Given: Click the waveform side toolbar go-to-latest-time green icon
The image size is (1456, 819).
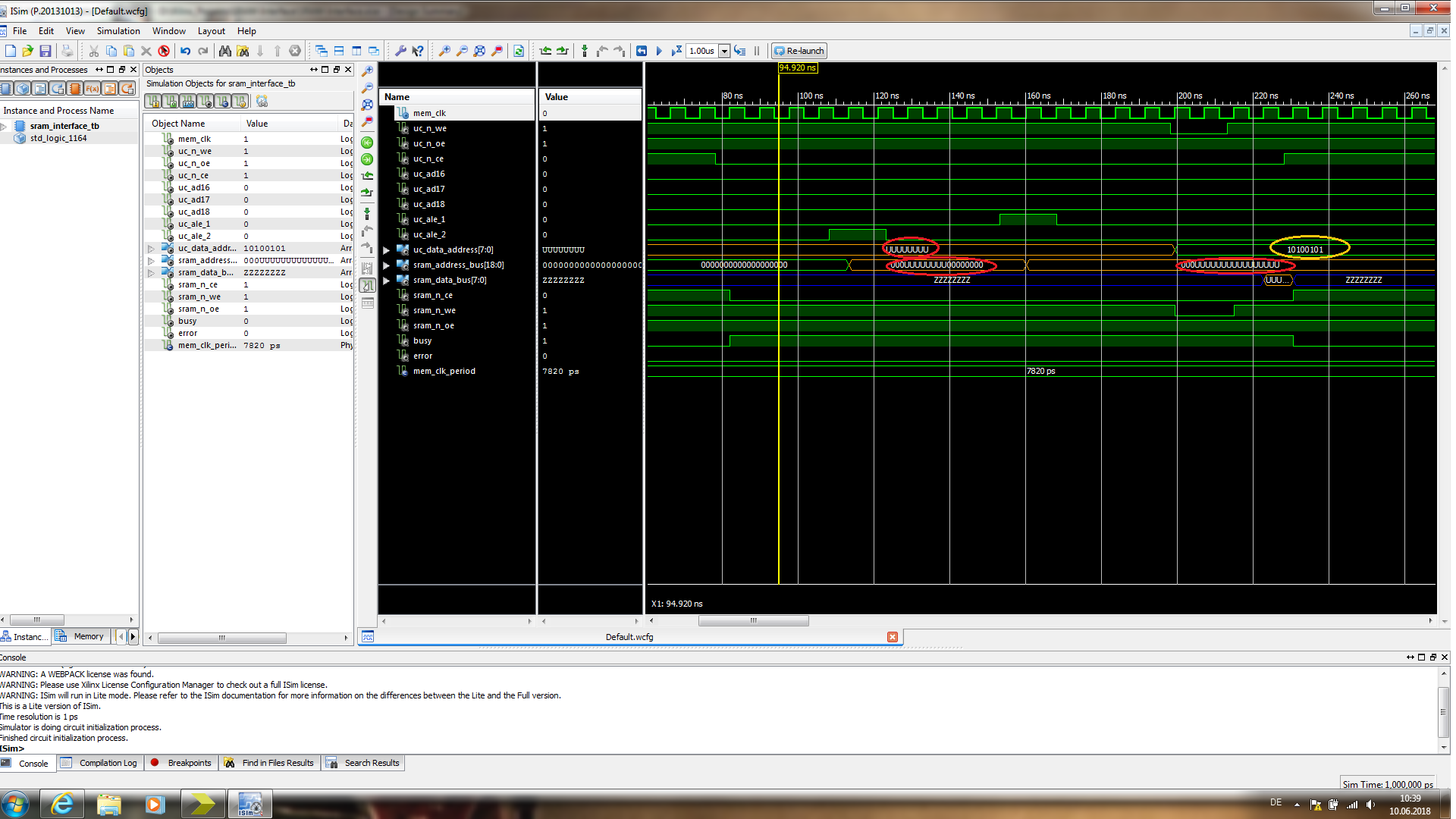Looking at the screenshot, I should [x=367, y=159].
